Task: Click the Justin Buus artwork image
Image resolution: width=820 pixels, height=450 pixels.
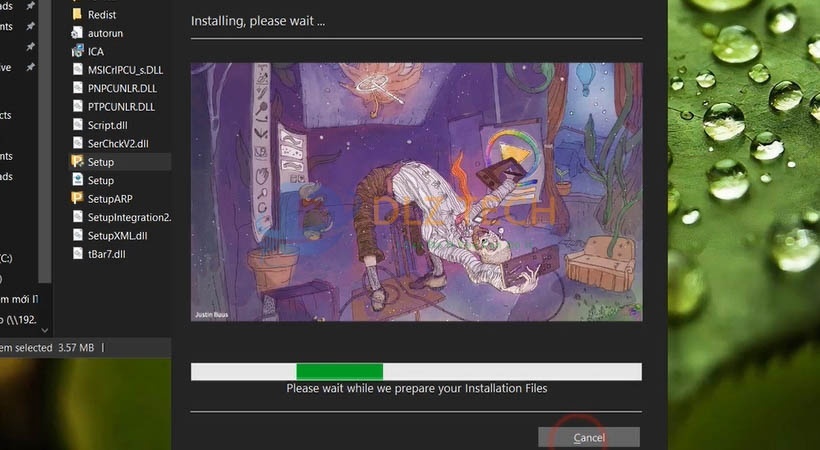Action: [x=416, y=192]
